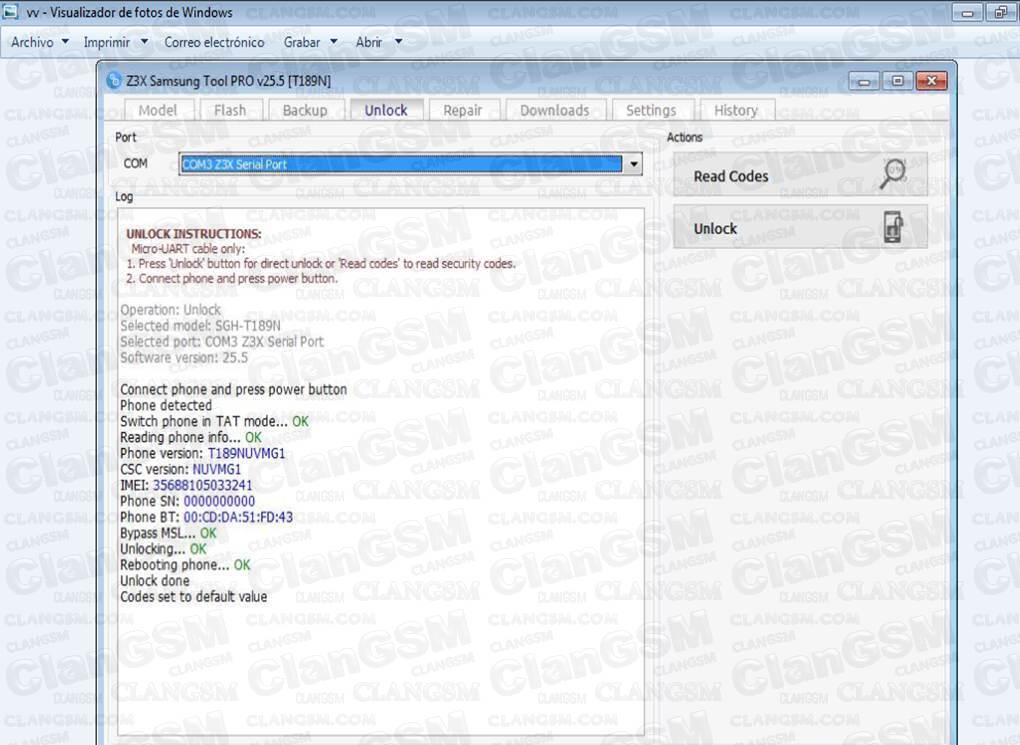Click the Unlock action button
This screenshot has height=745, width=1020.
tap(800, 227)
